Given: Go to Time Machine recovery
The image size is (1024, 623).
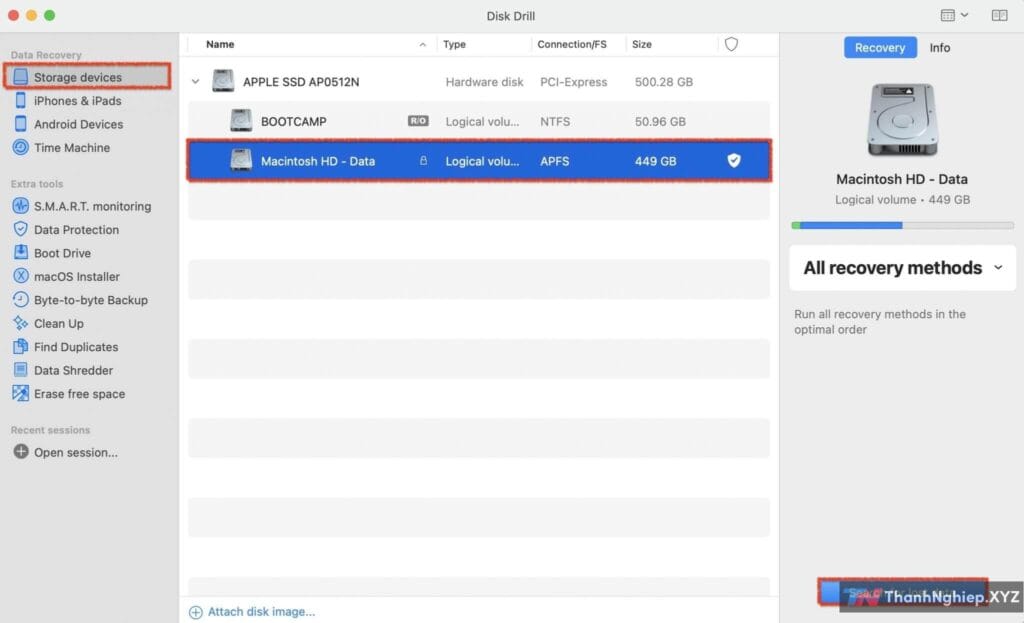Looking at the screenshot, I should [71, 148].
